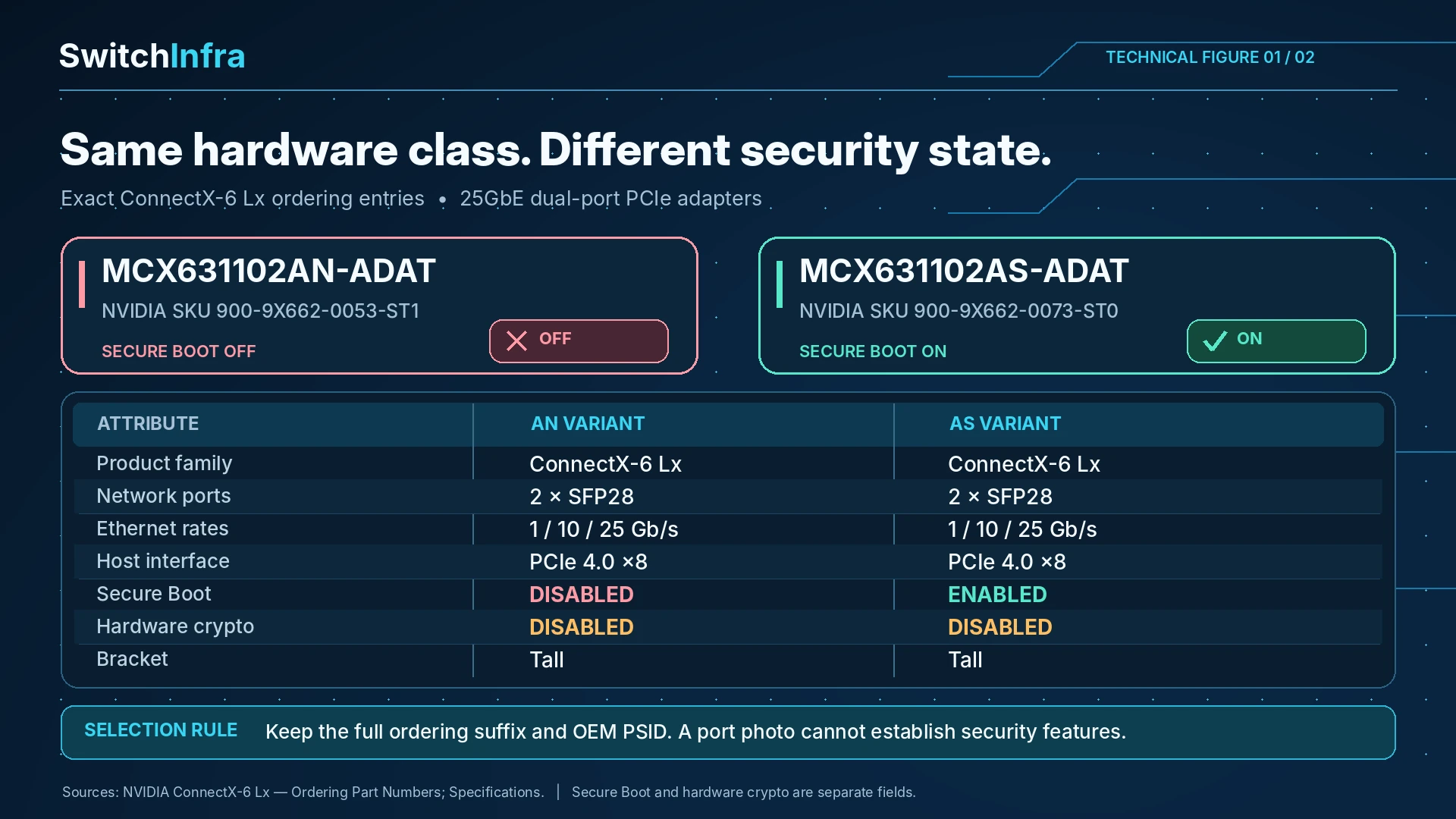Click the OFF secure boot badge
This screenshot has height=819, width=1456.
[x=579, y=340]
